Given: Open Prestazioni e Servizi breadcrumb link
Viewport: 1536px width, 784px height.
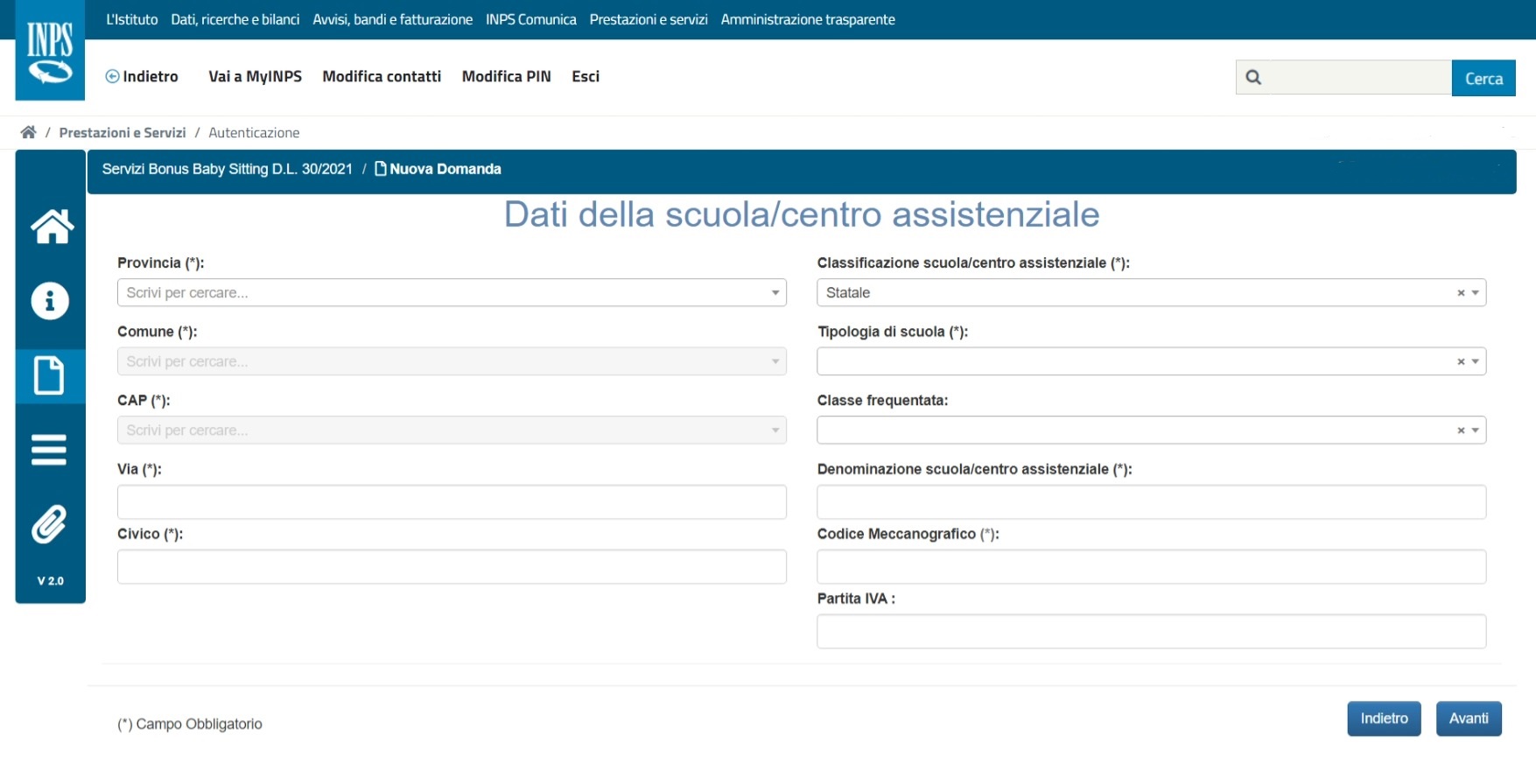Looking at the screenshot, I should click(123, 132).
